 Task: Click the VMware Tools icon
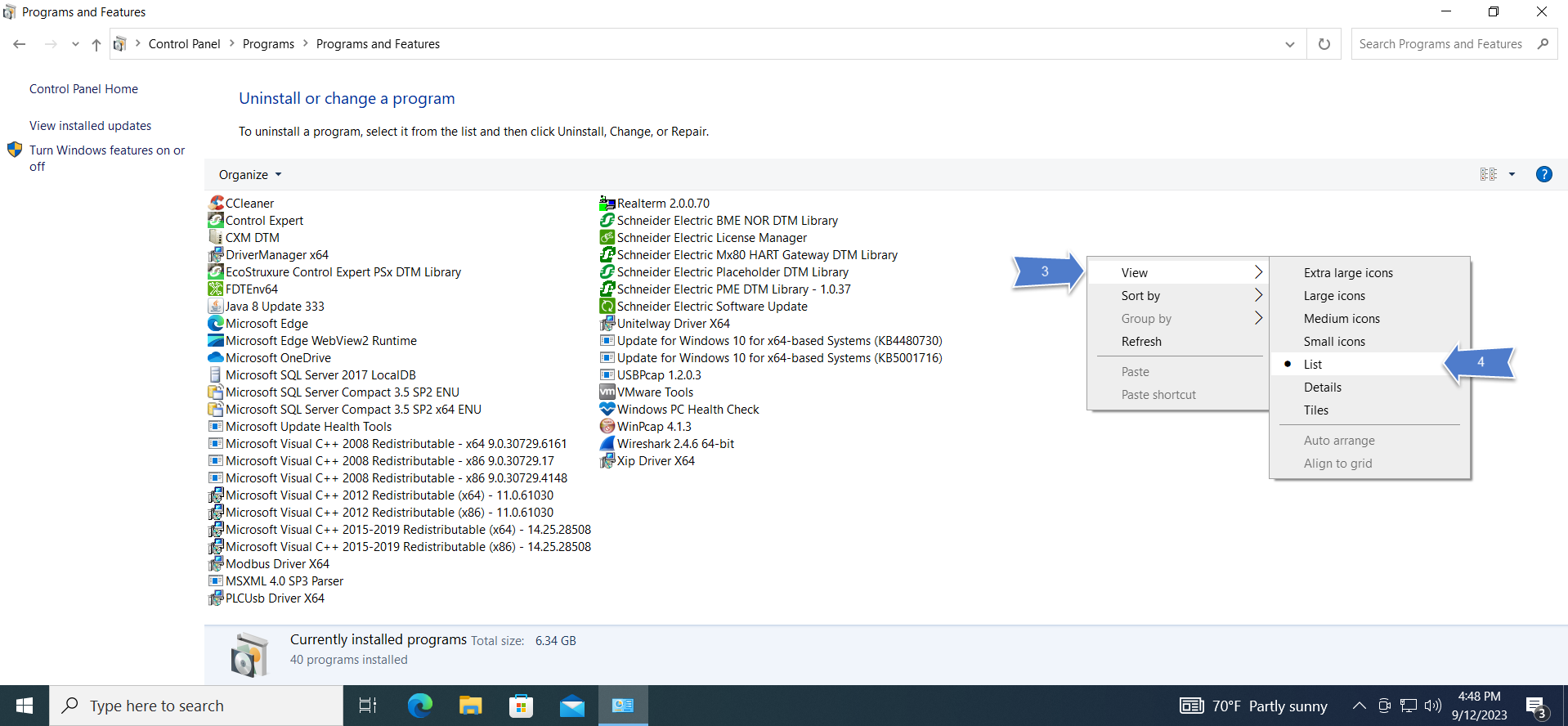click(607, 392)
